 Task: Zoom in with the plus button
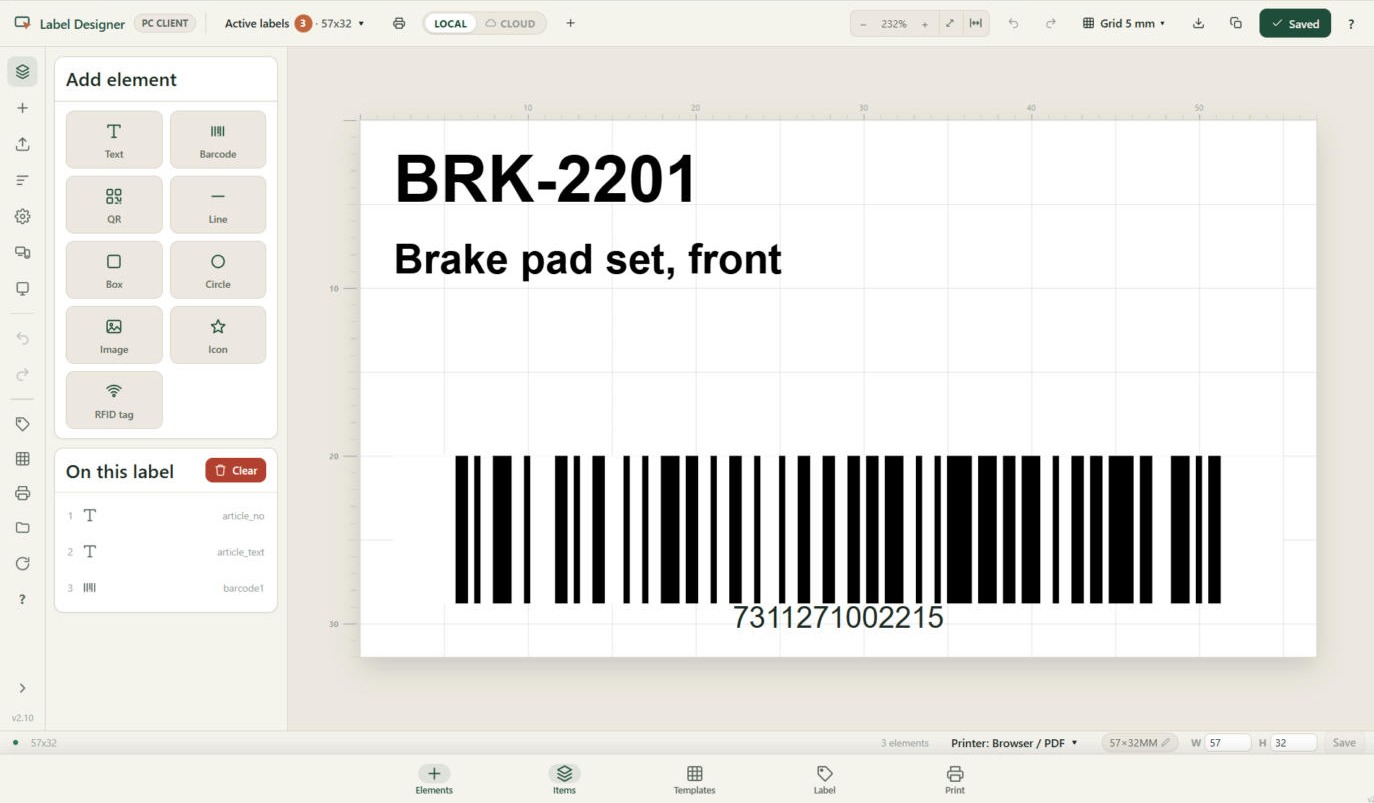pyautogui.click(x=924, y=23)
